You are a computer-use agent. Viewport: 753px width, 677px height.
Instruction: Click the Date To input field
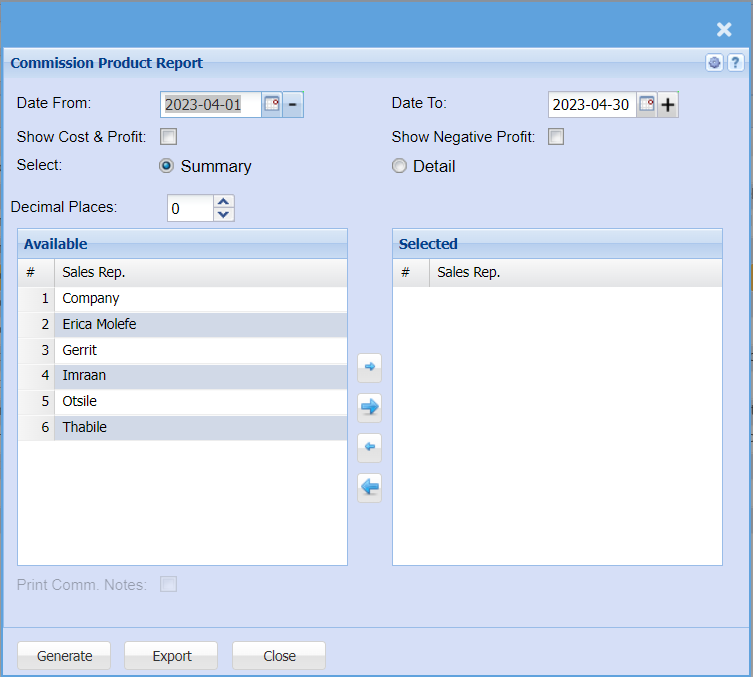(591, 104)
